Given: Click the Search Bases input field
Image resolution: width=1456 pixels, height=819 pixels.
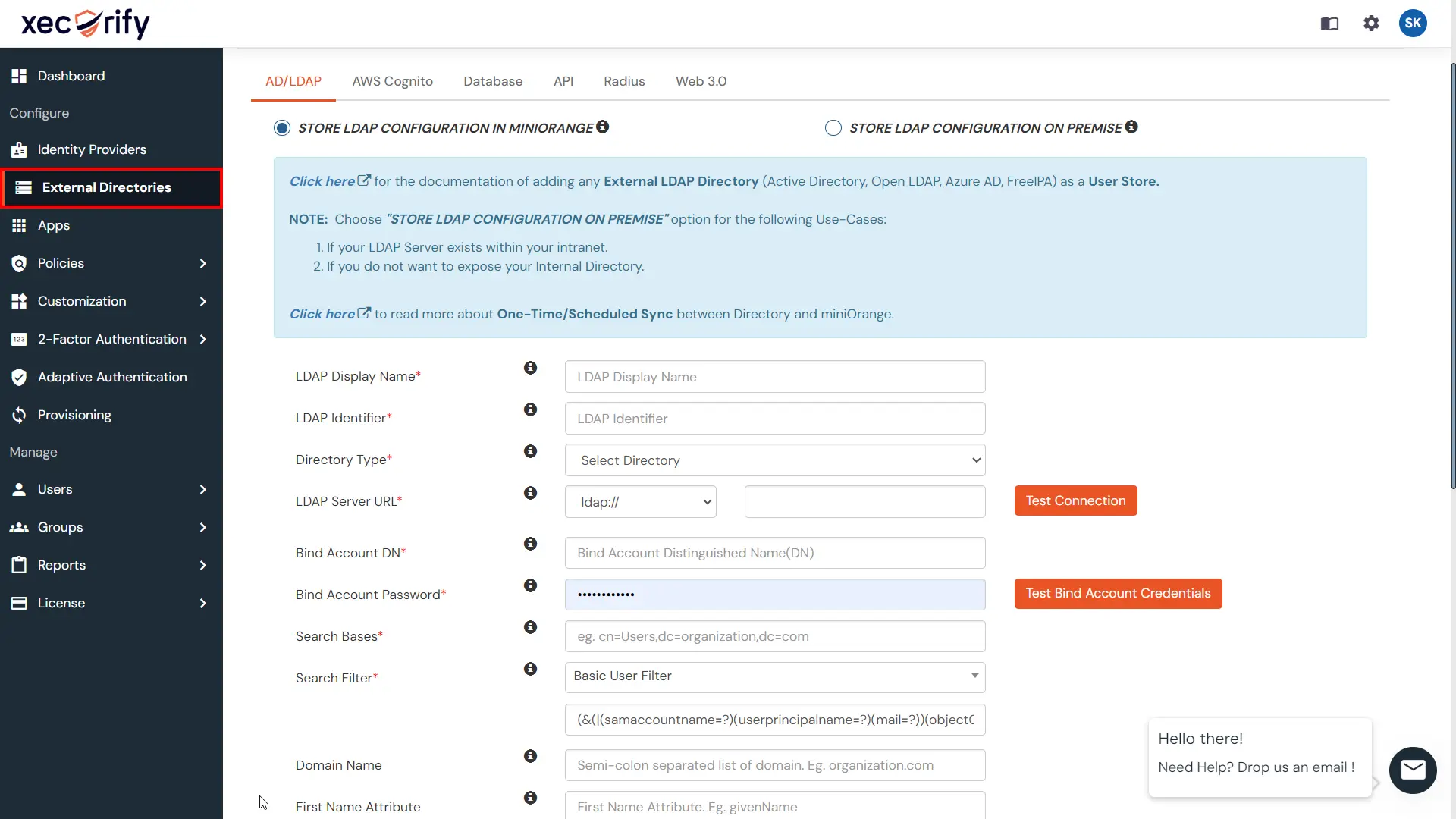Looking at the screenshot, I should tap(774, 636).
